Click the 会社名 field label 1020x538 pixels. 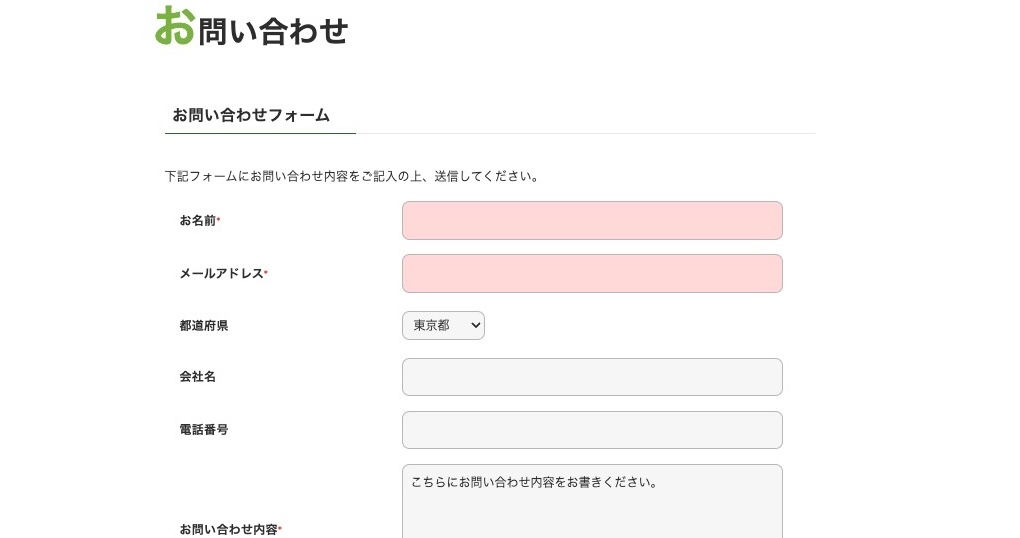[198, 377]
